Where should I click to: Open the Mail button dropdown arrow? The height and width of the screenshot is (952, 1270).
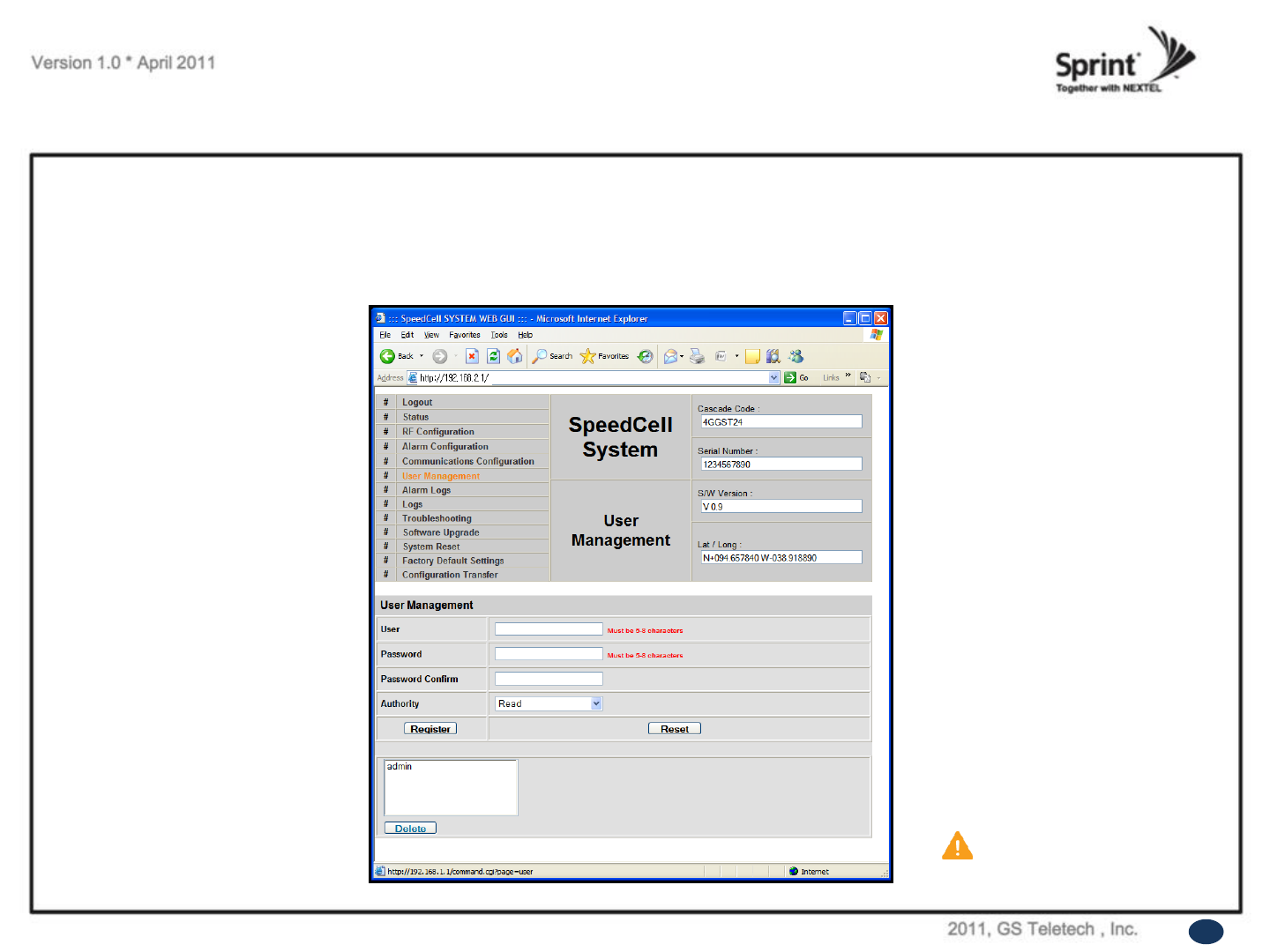tap(682, 356)
